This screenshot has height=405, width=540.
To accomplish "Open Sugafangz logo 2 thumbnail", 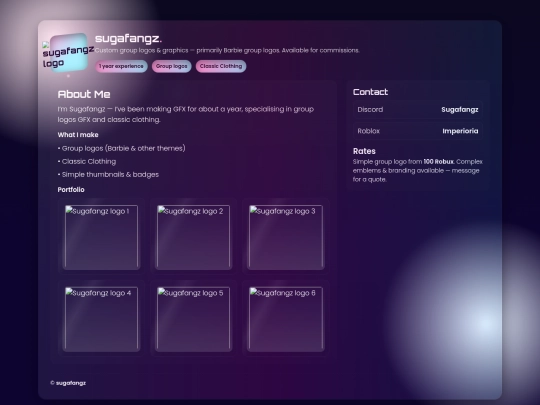I will coord(193,237).
